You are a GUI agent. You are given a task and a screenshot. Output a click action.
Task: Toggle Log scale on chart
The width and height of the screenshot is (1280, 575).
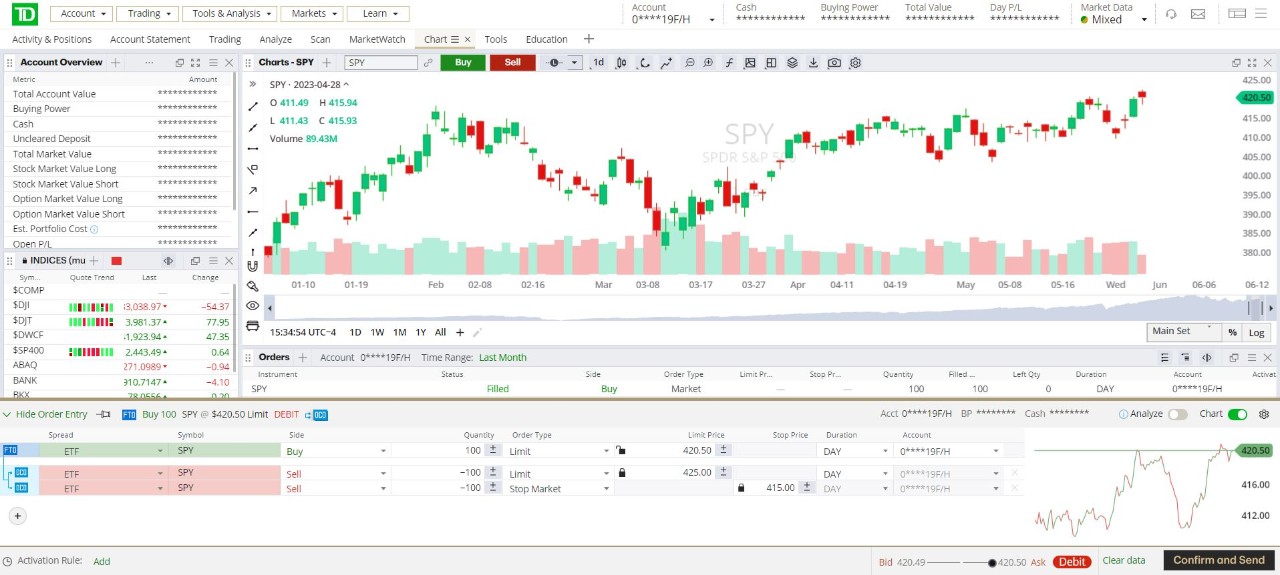coord(1256,332)
